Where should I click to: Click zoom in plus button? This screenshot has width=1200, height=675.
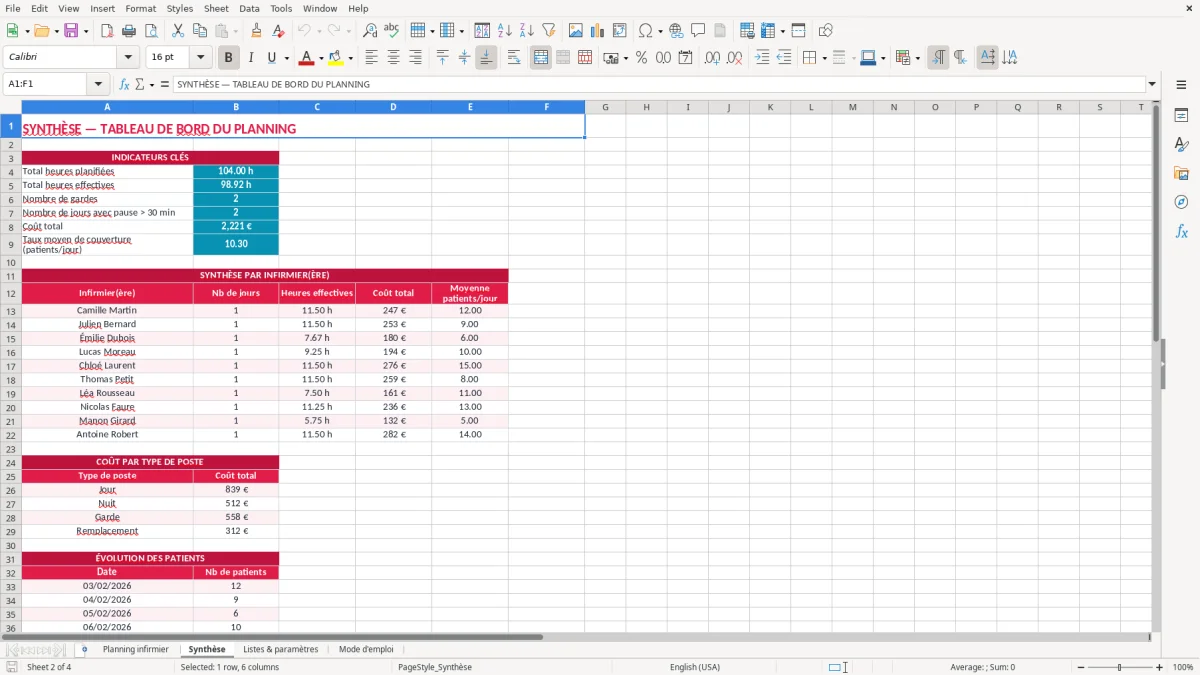1160,667
